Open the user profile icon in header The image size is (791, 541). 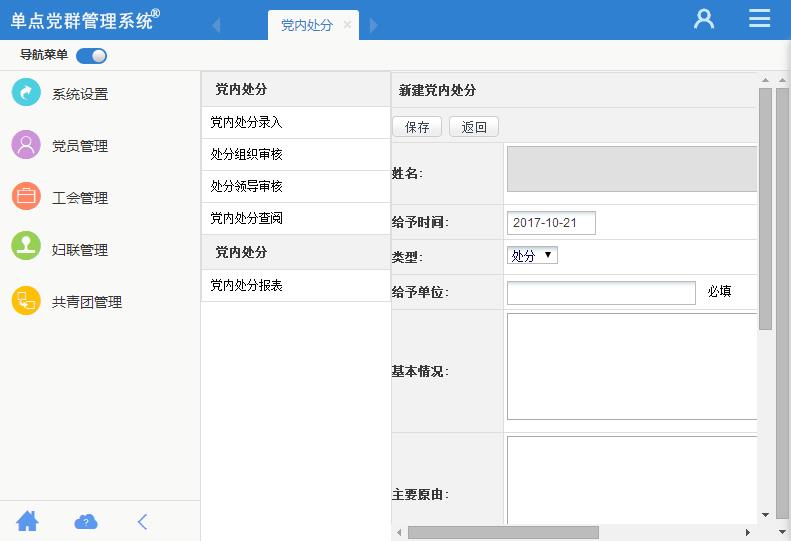tap(704, 19)
